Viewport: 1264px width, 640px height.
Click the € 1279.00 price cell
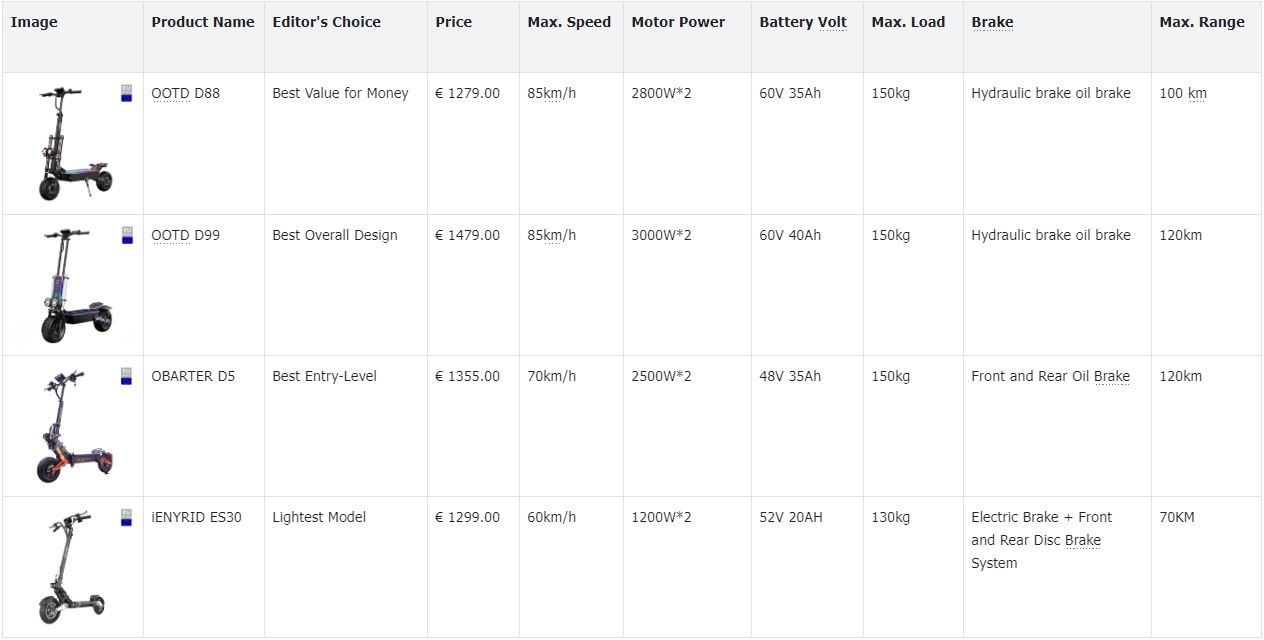467,93
